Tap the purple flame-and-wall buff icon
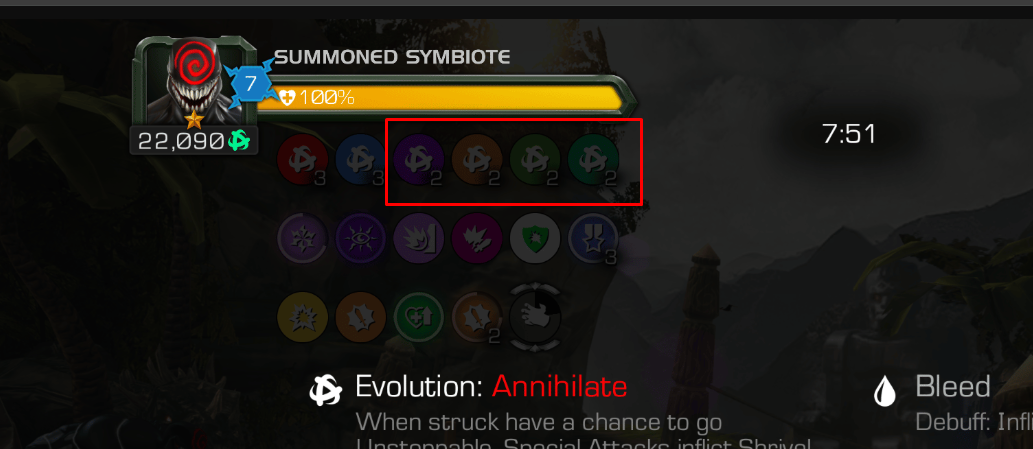Image resolution: width=1033 pixels, height=449 pixels. click(x=418, y=238)
